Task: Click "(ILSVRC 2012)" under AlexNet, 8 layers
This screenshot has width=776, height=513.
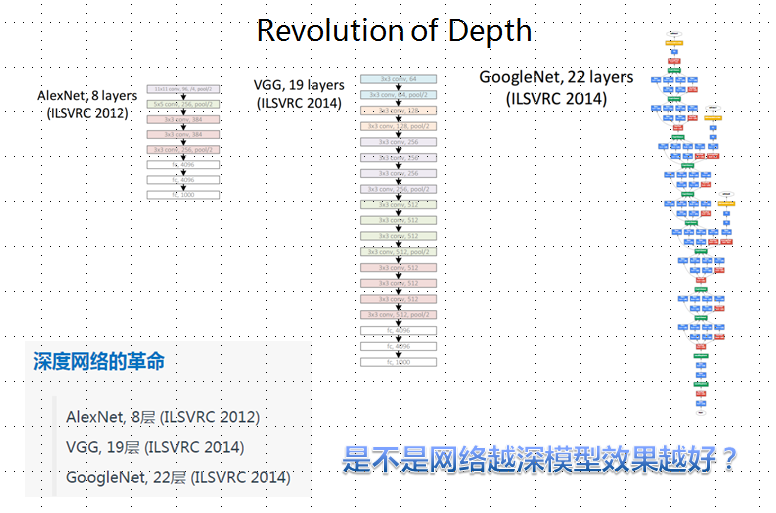Action: pyautogui.click(x=88, y=113)
